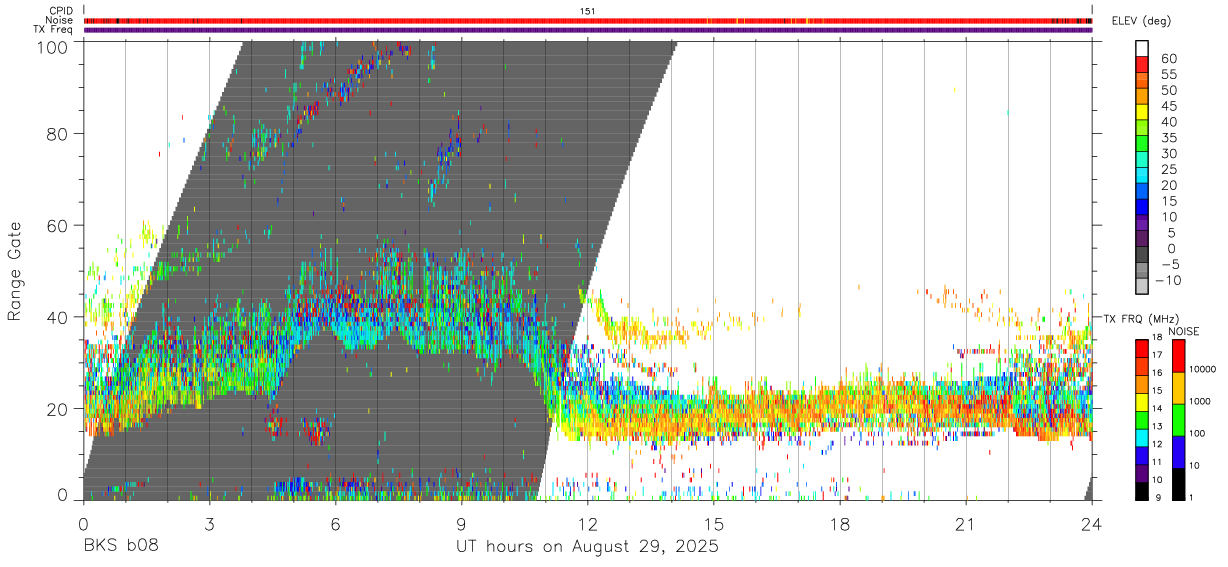Click the y-axis tick label '100'
This screenshot has width=1228, height=567.
tap(52, 46)
